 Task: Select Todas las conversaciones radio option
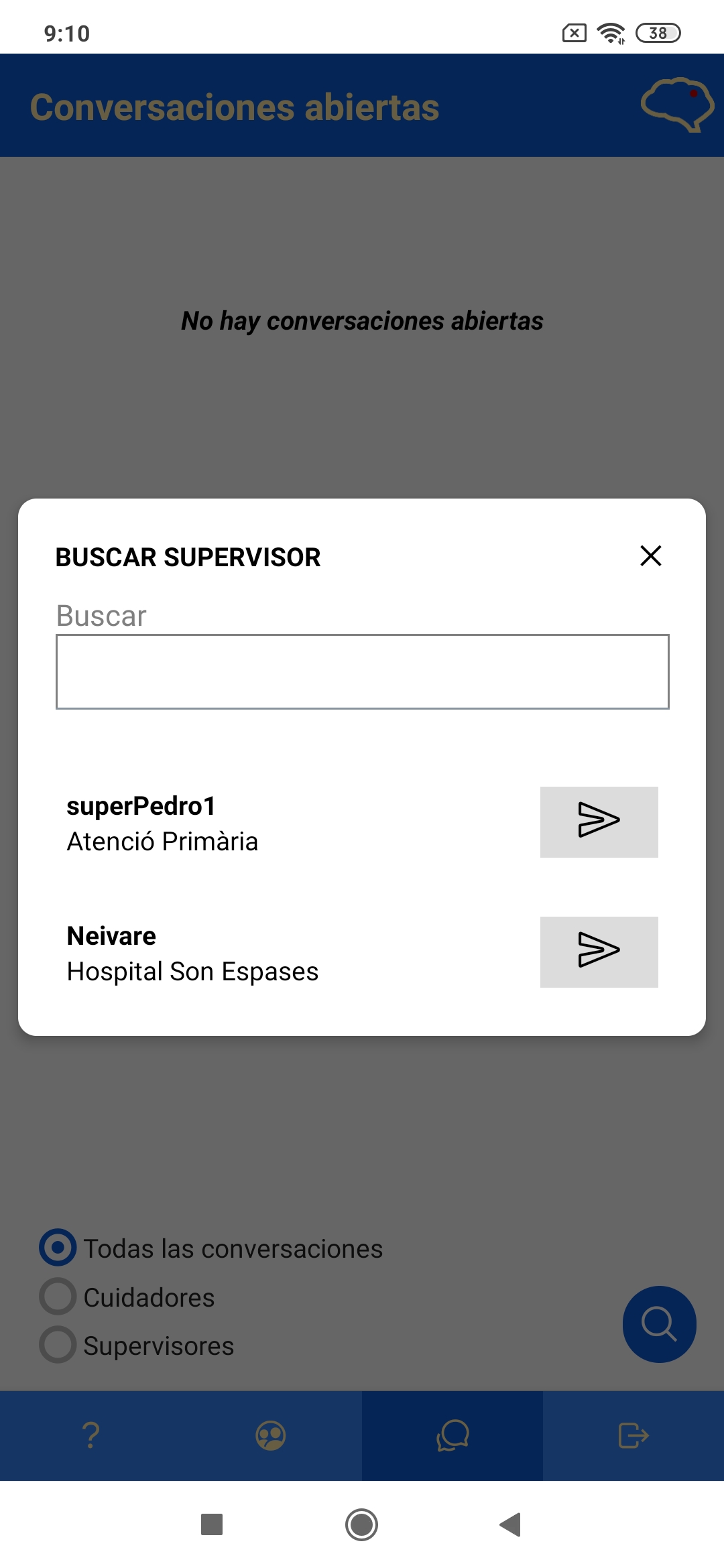tap(58, 1248)
